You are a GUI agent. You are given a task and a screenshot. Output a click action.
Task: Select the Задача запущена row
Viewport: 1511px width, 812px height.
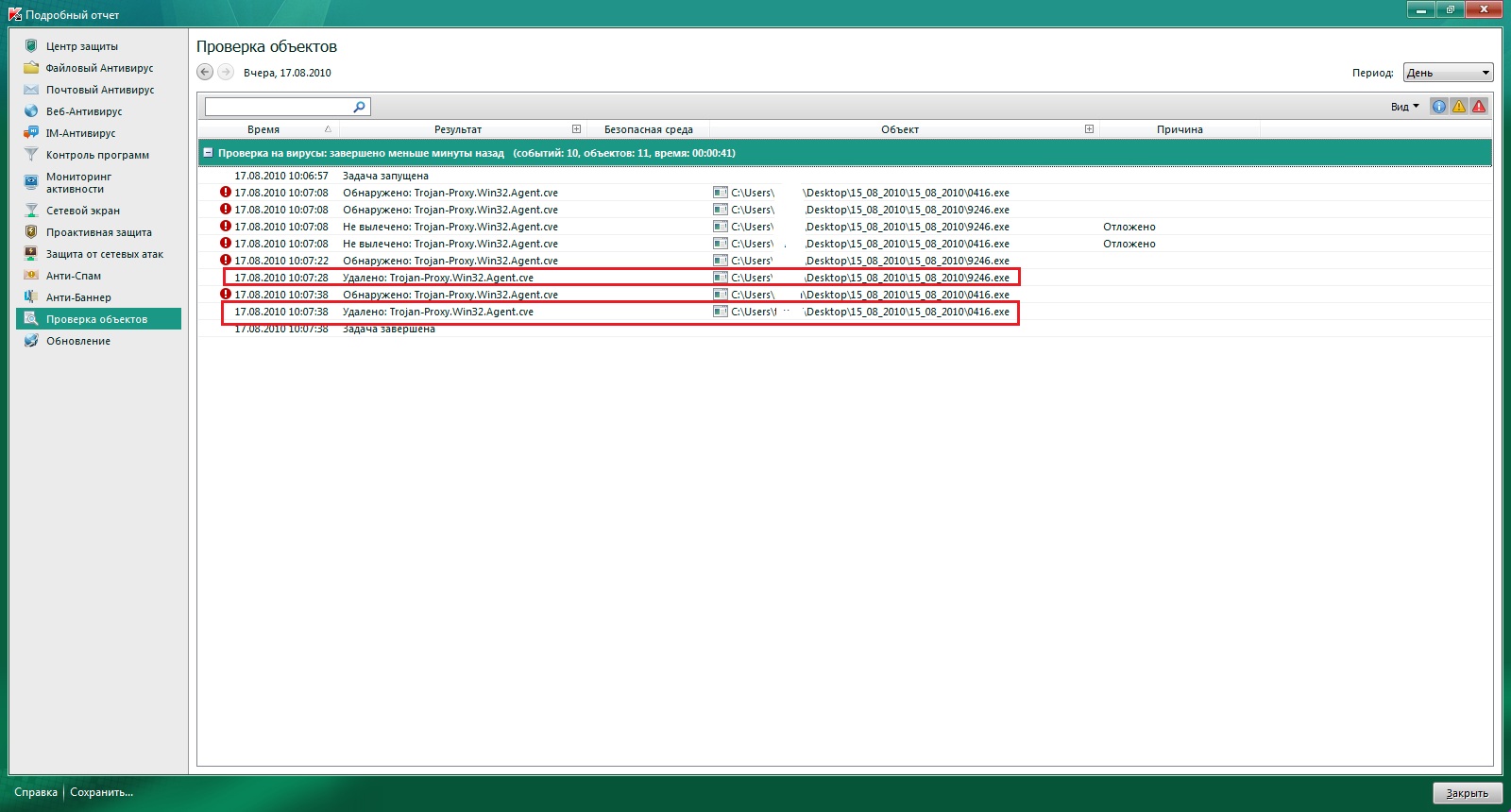point(845,176)
